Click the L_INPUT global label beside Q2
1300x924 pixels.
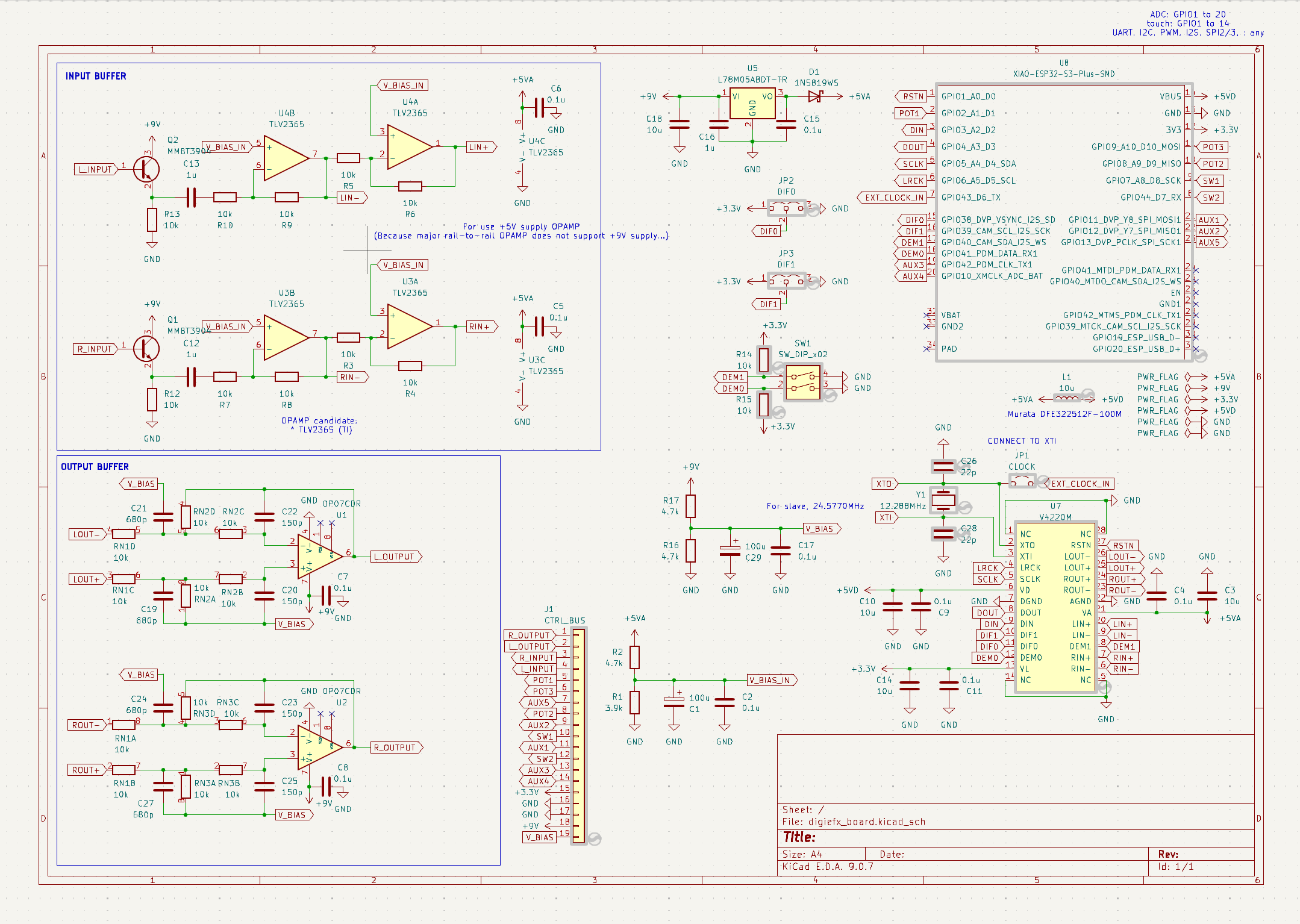96,169
